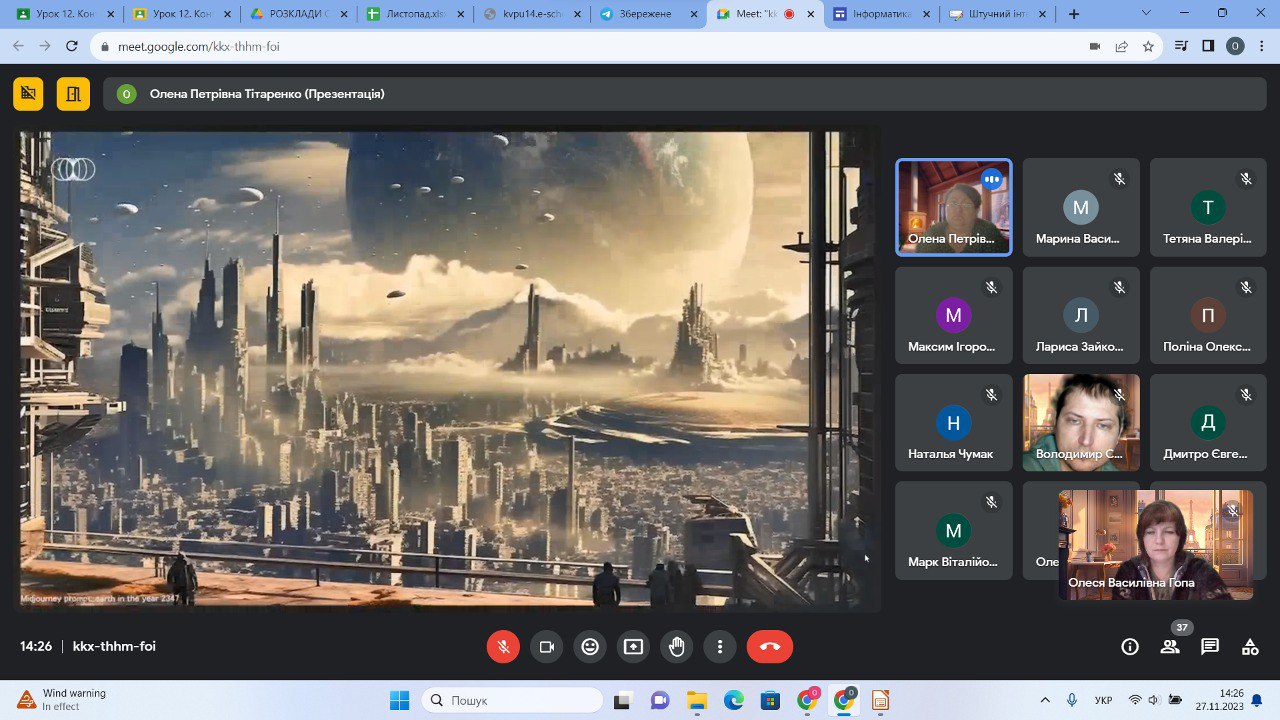
Task: Click the yellow crossed-out screen icon
Action: pos(28,94)
